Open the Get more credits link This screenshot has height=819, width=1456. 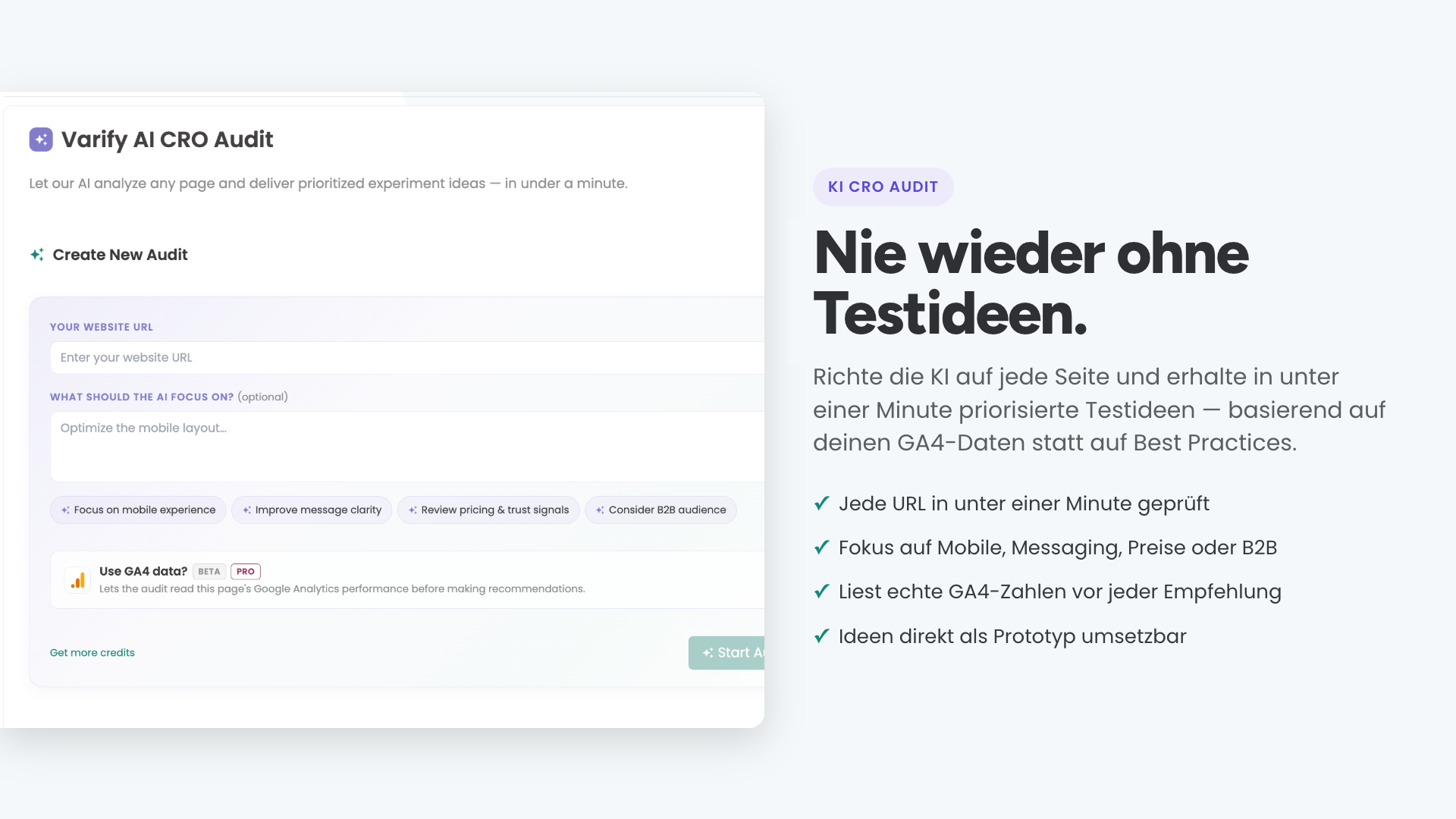(x=92, y=653)
